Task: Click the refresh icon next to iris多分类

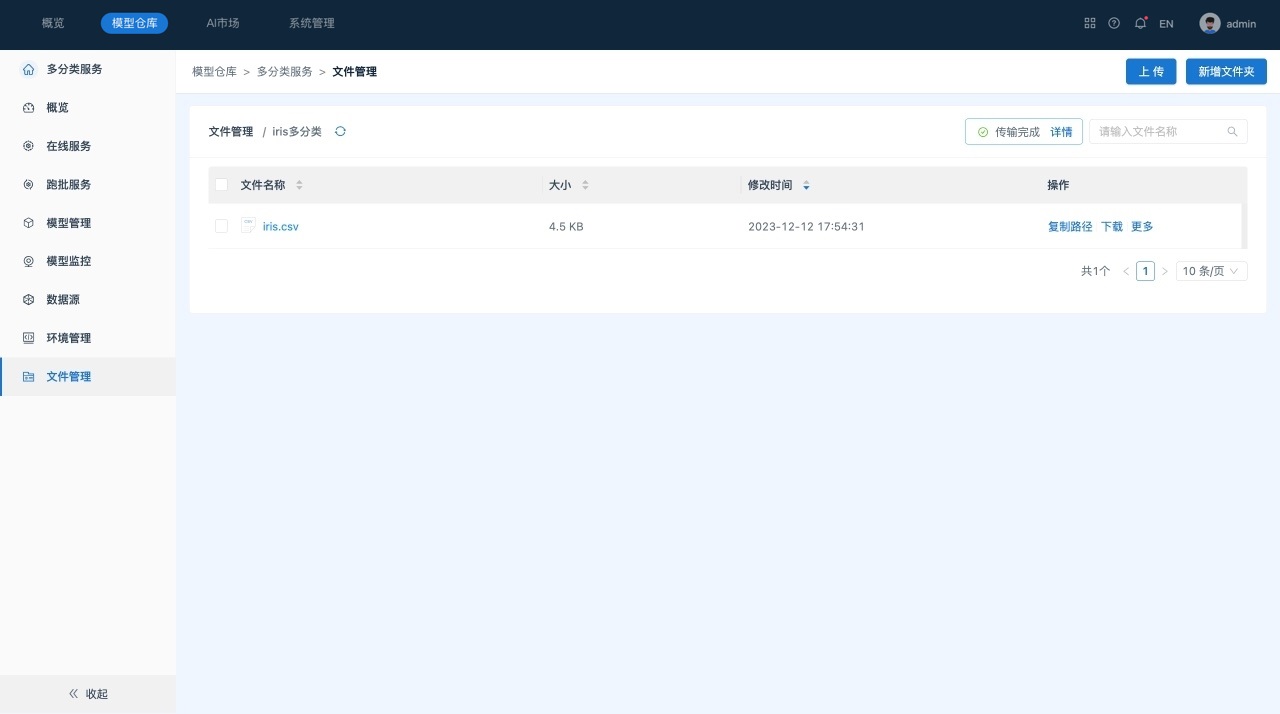Action: tap(340, 132)
